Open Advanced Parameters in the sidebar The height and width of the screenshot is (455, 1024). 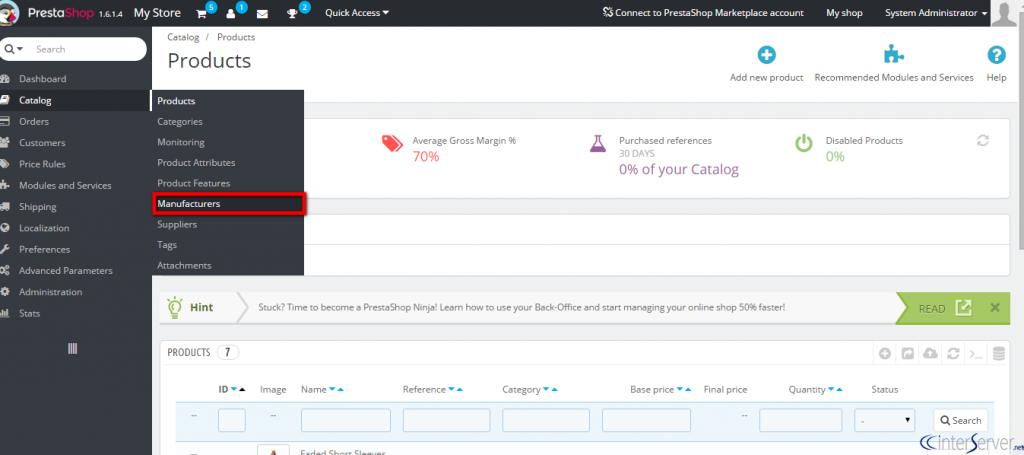coord(65,271)
